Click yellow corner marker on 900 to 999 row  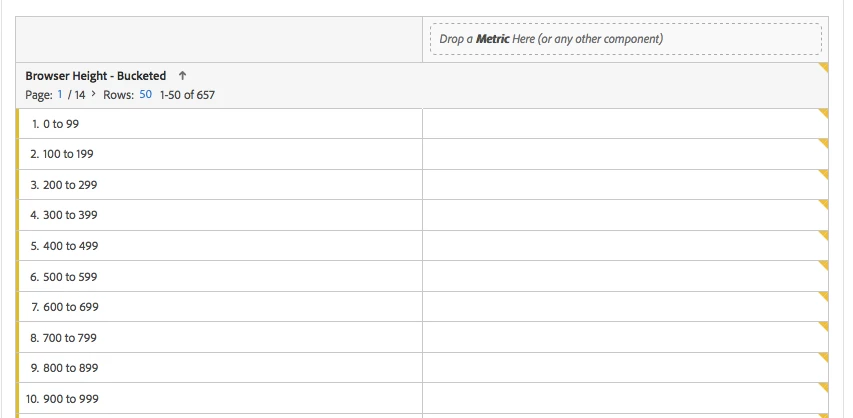823,388
